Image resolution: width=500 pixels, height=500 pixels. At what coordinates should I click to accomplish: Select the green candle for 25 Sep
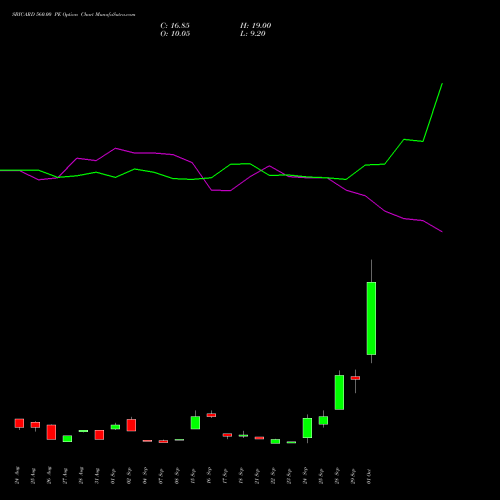(323, 420)
